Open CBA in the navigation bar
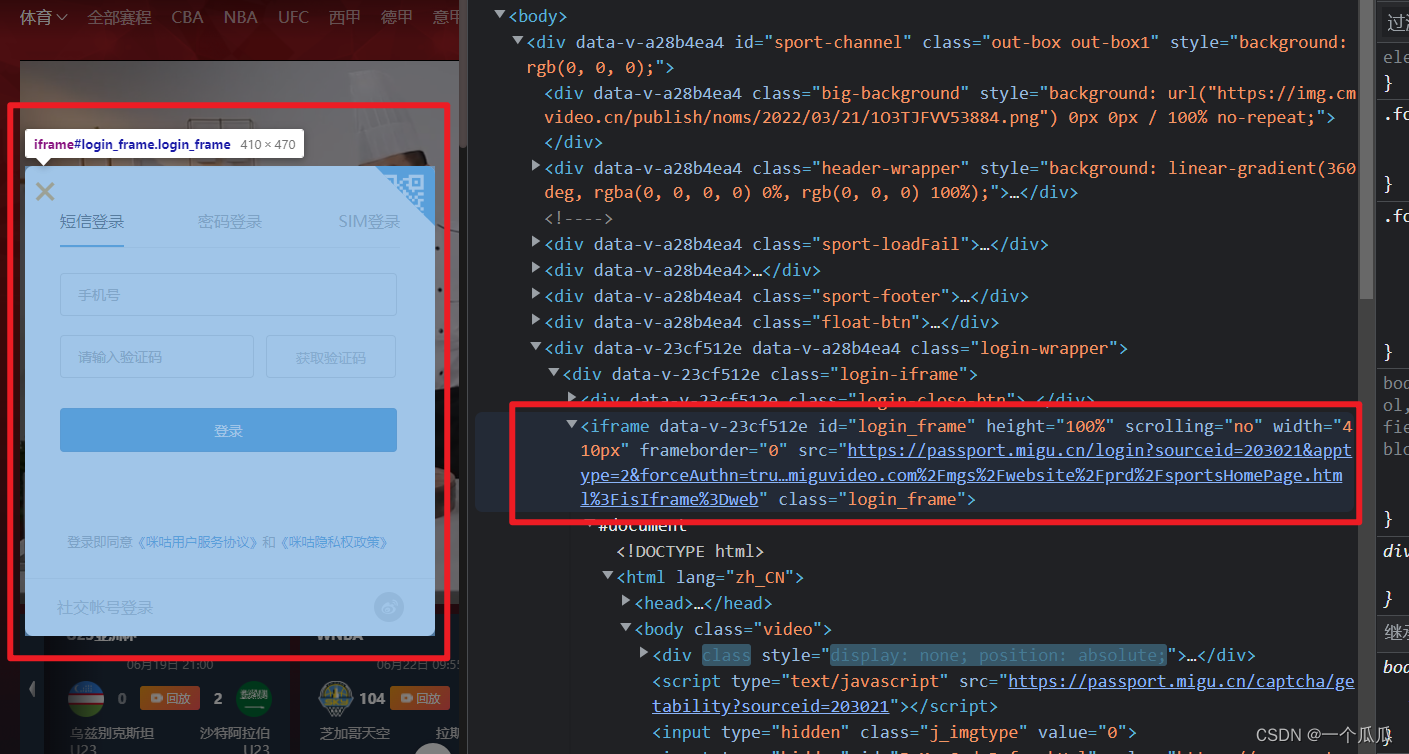 click(x=187, y=17)
